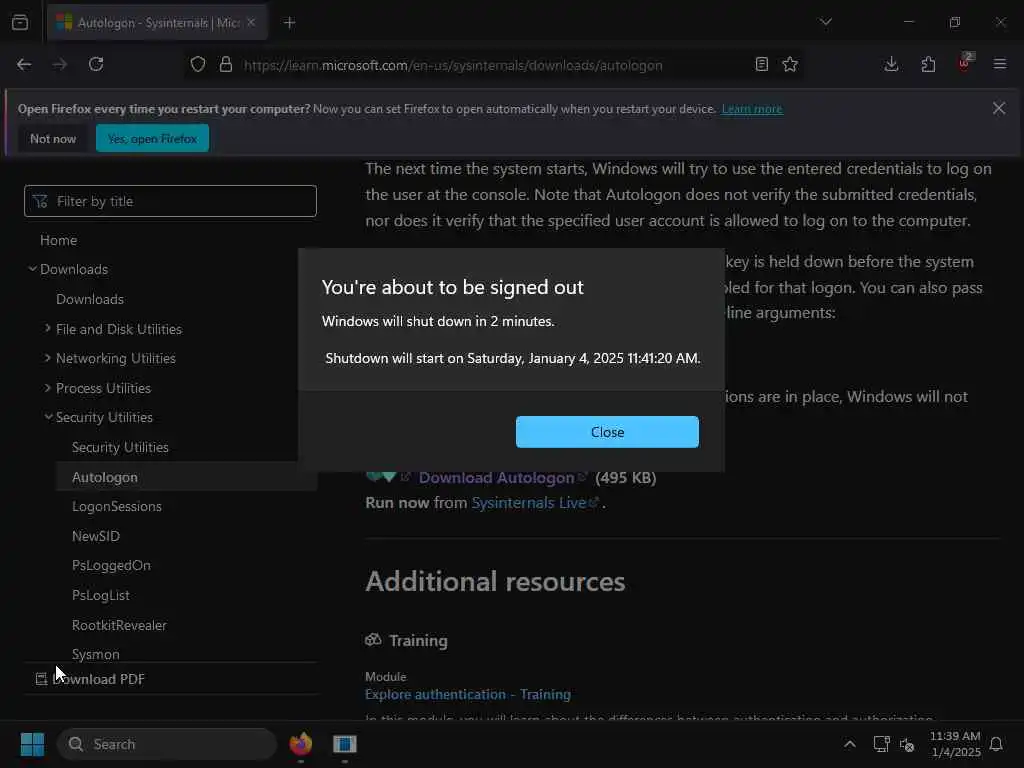Open a new tab with plus
Image resolution: width=1024 pixels, height=768 pixels.
[290, 23]
